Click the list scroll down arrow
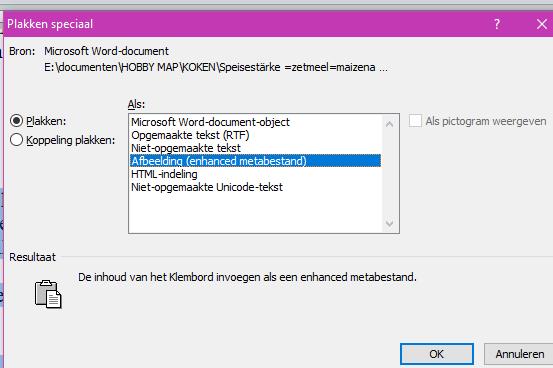 click(x=389, y=223)
